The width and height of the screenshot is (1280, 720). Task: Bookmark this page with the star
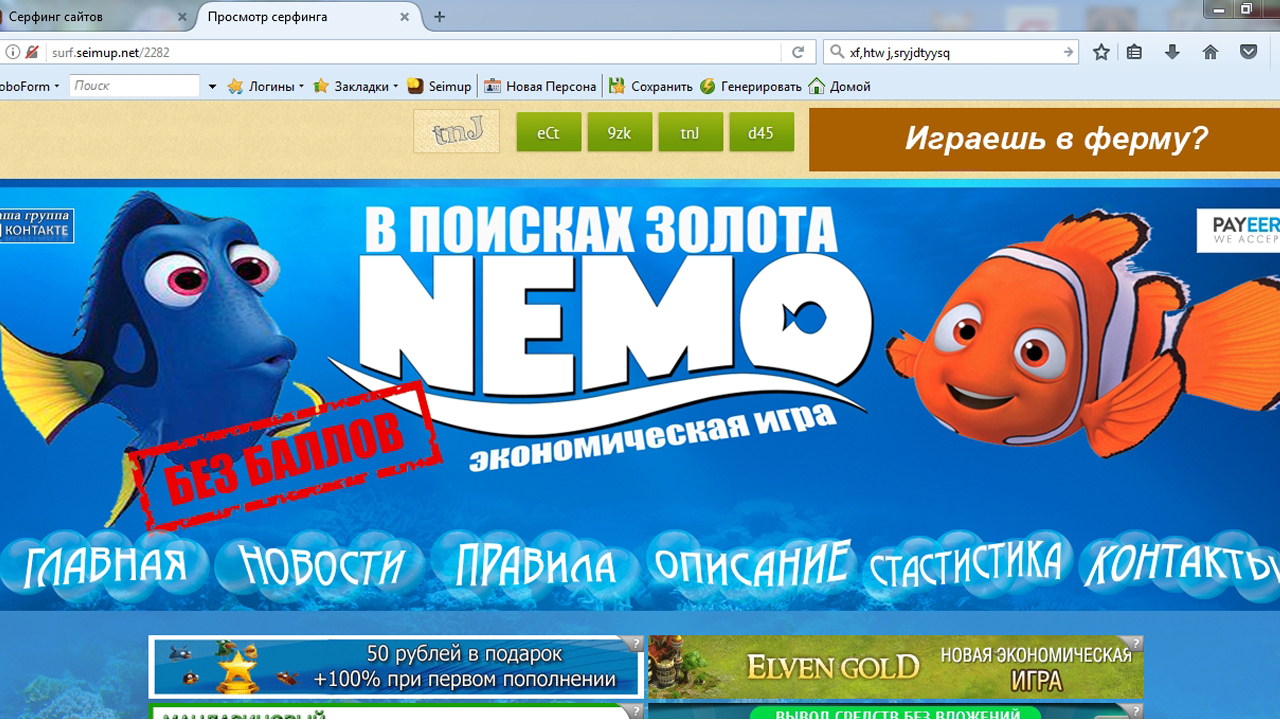point(1101,52)
